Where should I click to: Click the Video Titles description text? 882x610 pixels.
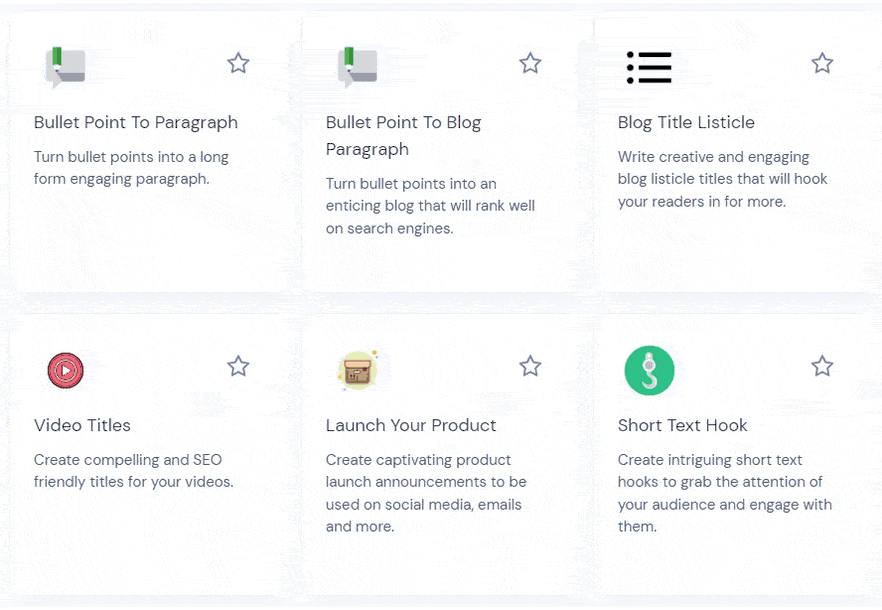(x=133, y=471)
